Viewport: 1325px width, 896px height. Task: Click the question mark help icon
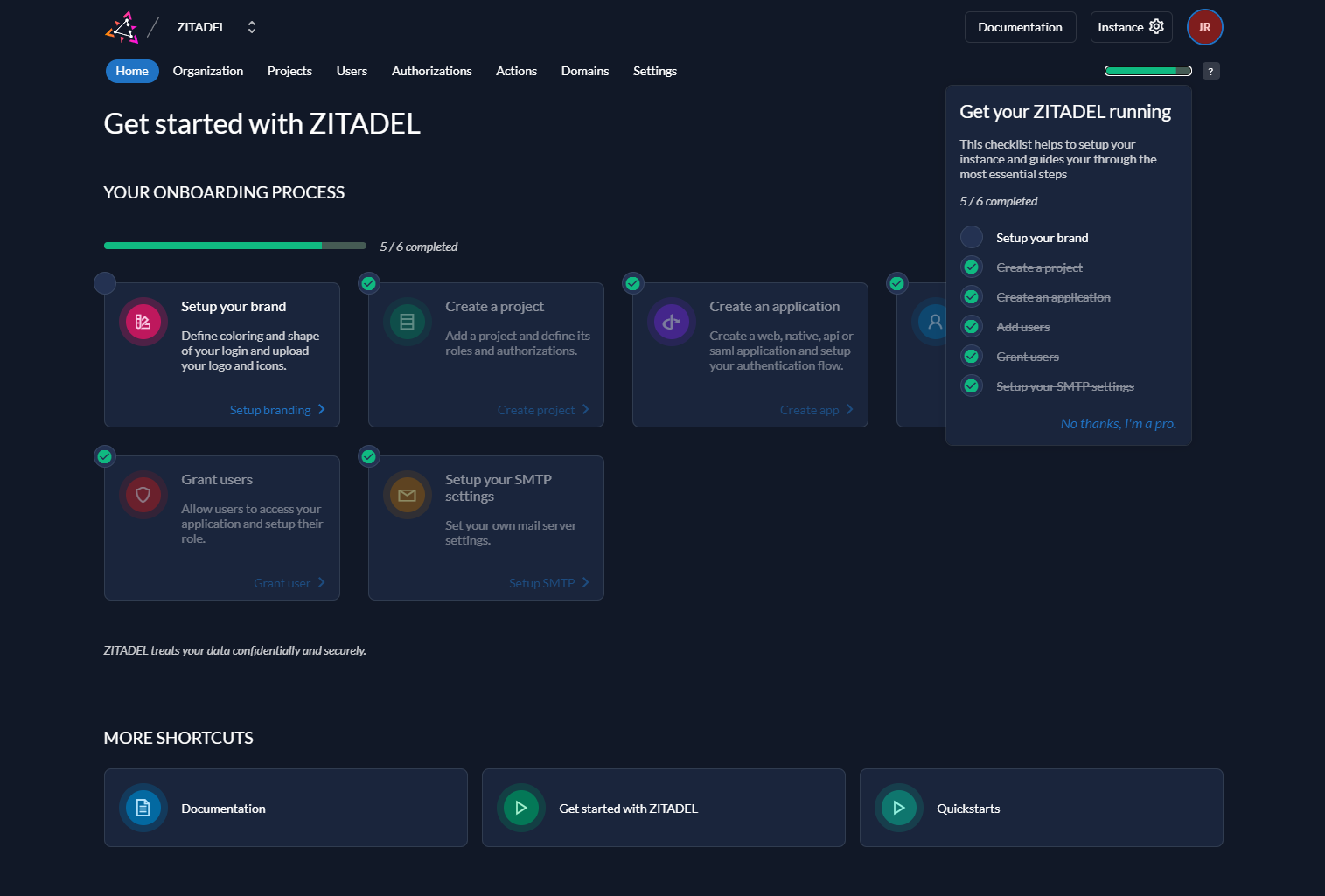tap(1210, 71)
